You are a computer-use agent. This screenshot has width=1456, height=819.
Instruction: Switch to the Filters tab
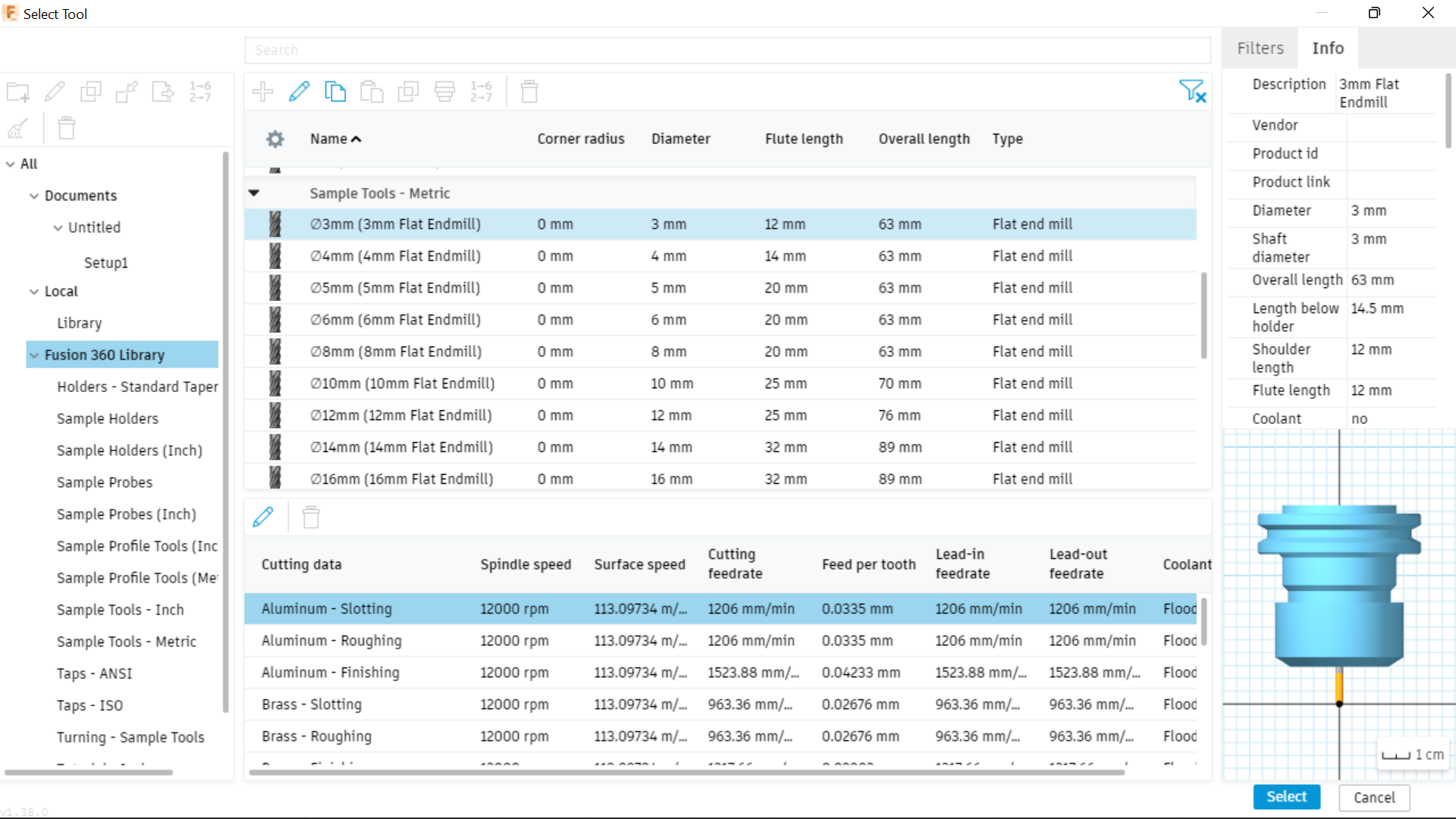click(1260, 48)
